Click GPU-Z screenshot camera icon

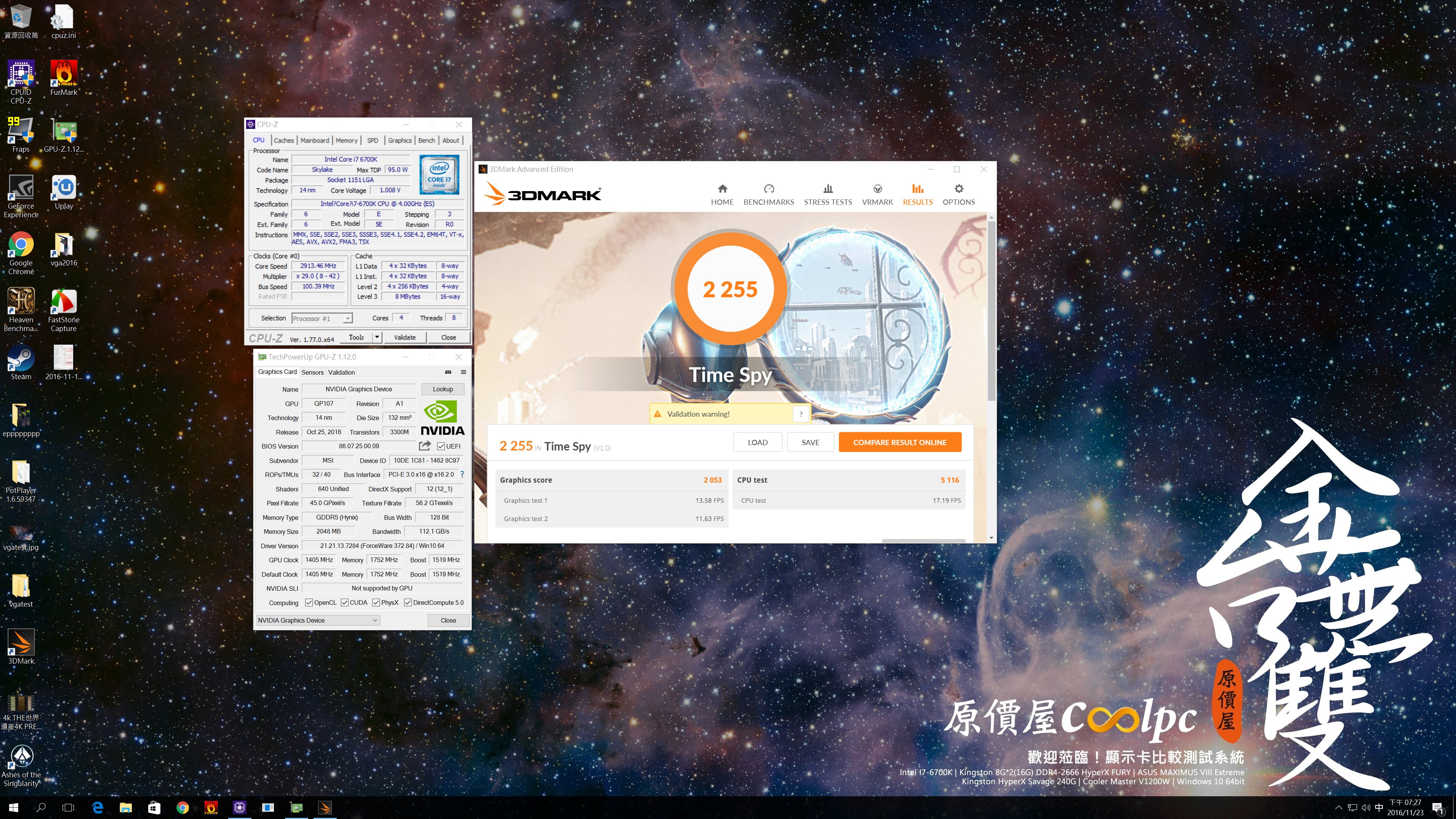pyautogui.click(x=448, y=372)
